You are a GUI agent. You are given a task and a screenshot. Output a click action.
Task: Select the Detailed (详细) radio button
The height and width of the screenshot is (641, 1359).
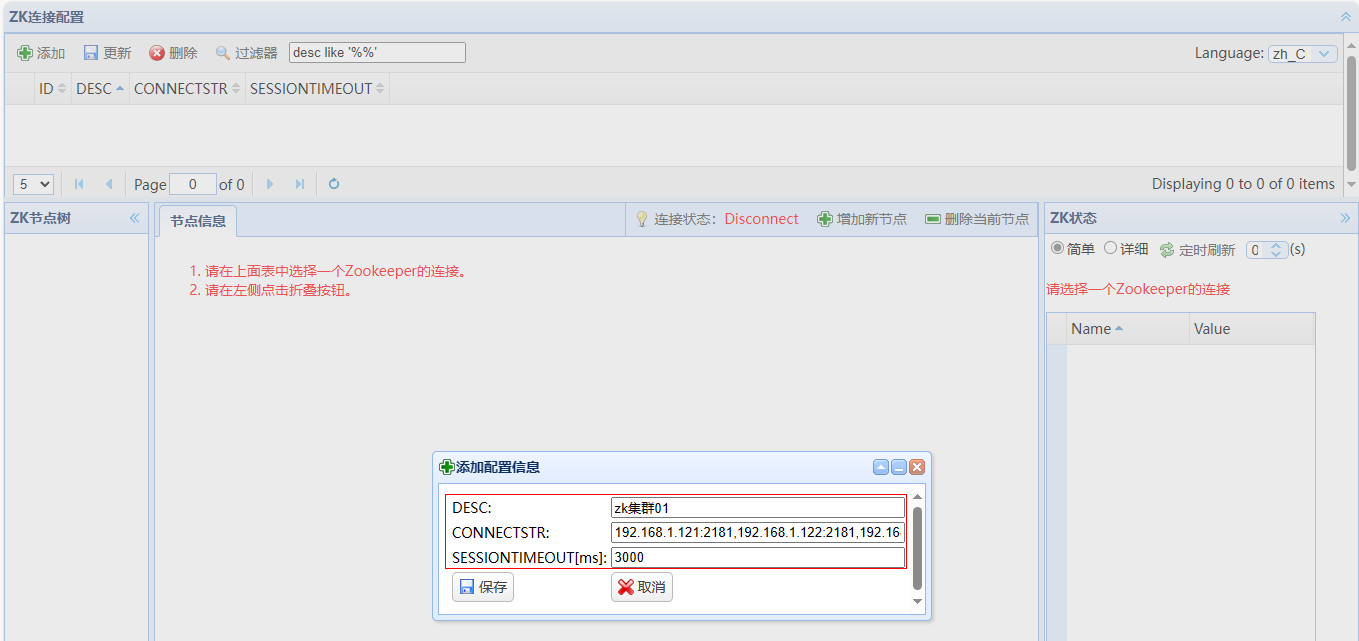(x=1110, y=248)
